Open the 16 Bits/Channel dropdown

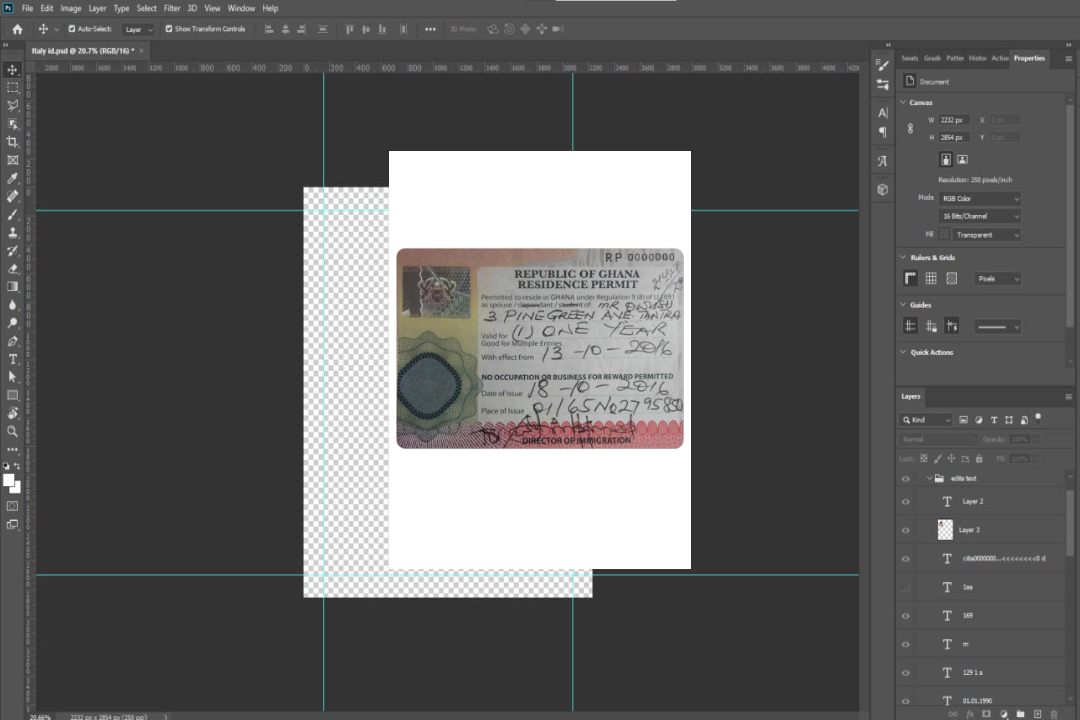(980, 216)
